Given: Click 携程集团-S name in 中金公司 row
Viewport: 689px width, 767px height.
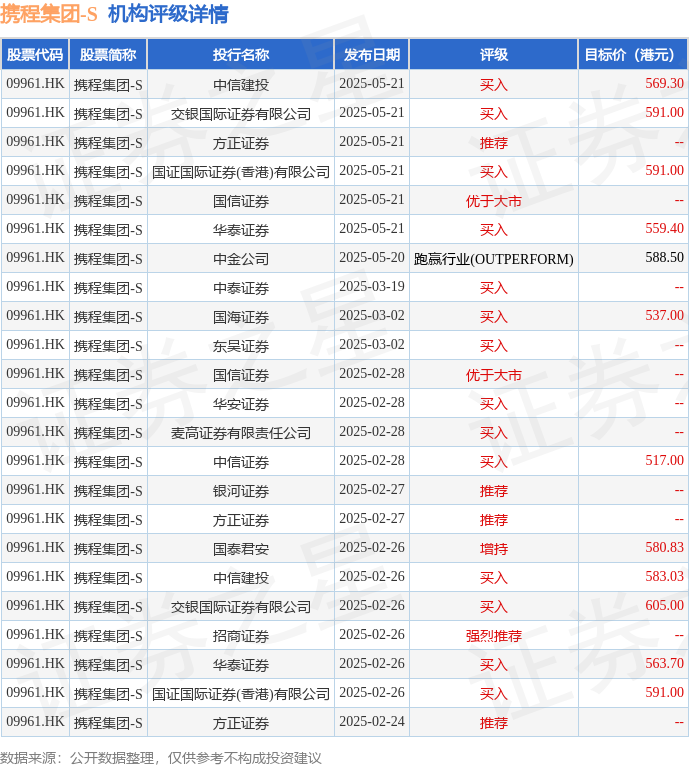Looking at the screenshot, I should coord(108,259).
